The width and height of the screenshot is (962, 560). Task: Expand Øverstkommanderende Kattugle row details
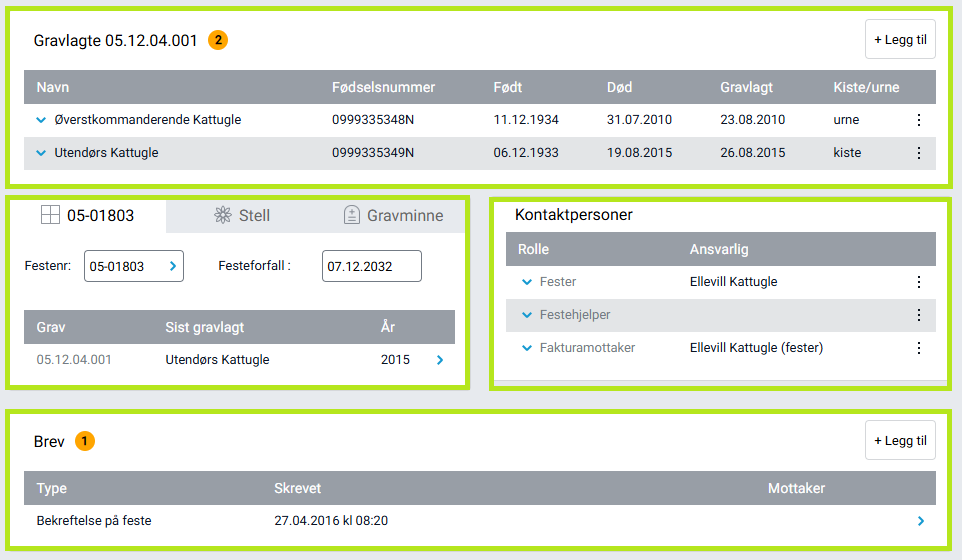tap(41, 120)
